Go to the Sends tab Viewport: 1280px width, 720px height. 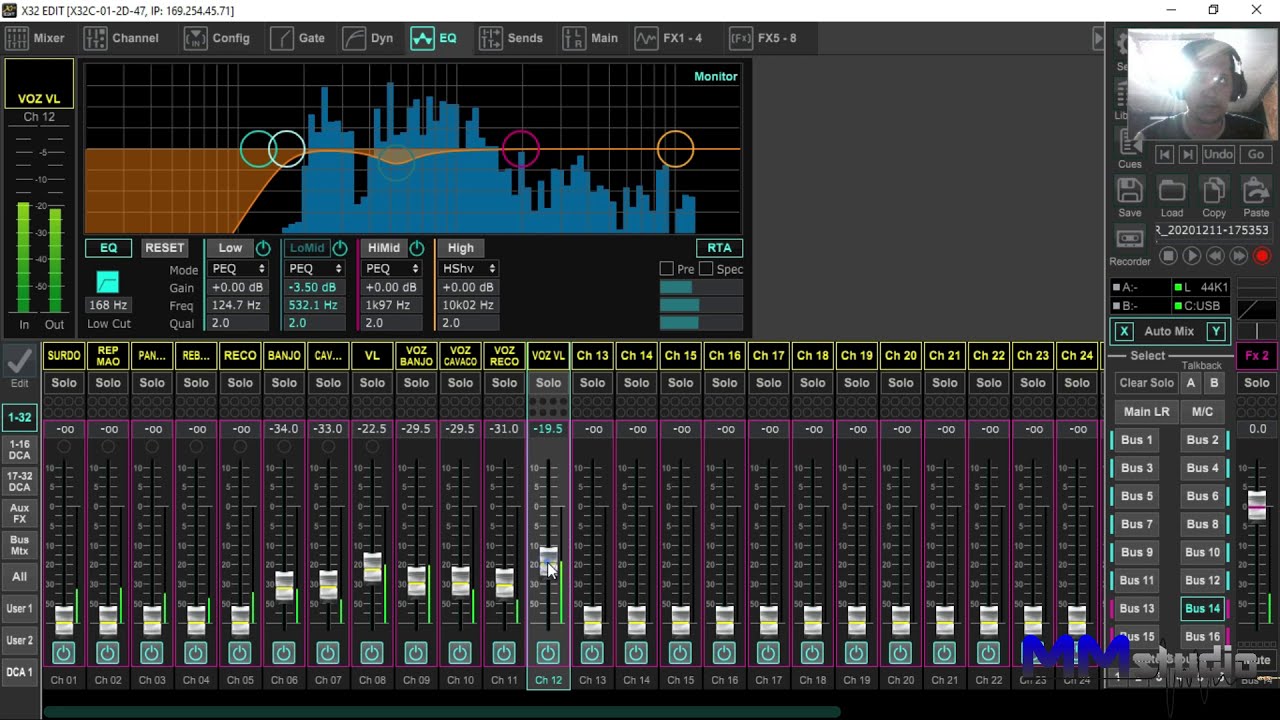511,38
